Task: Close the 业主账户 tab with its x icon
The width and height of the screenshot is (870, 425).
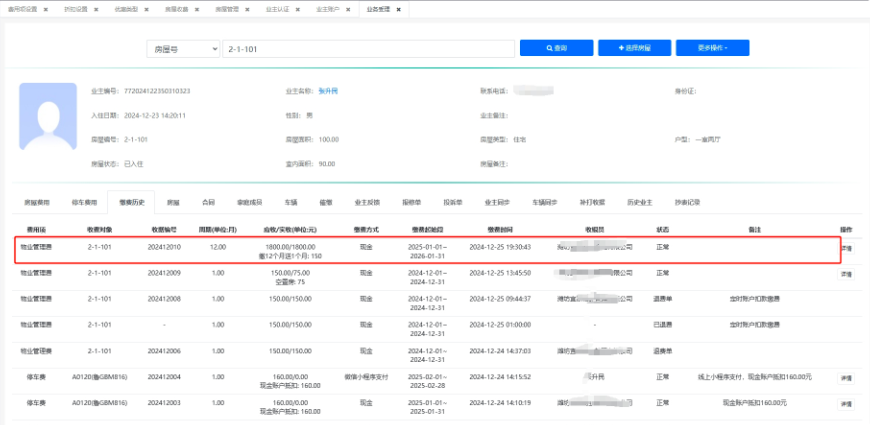Action: coord(346,8)
